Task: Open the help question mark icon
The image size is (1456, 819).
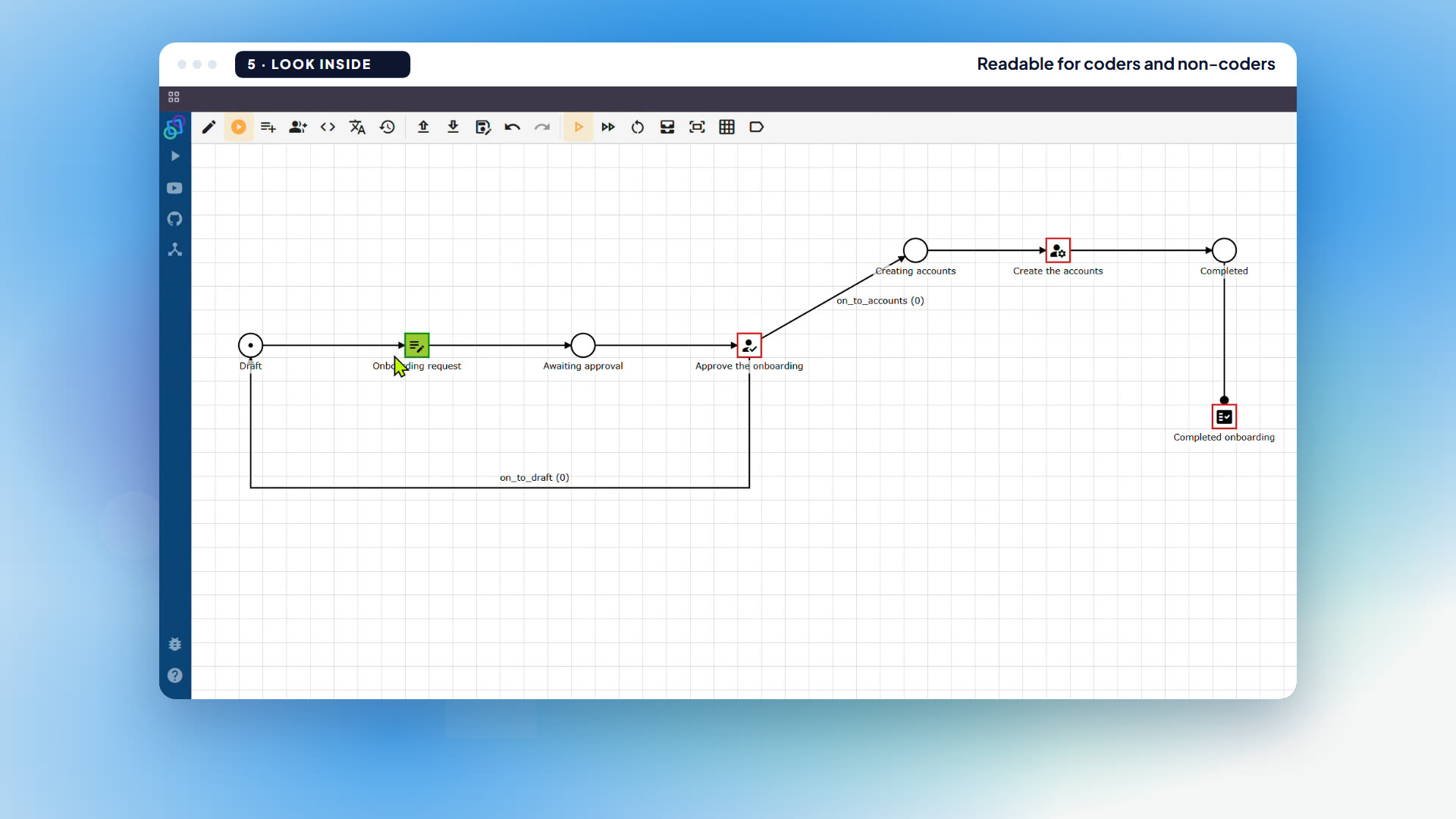Action: click(174, 675)
